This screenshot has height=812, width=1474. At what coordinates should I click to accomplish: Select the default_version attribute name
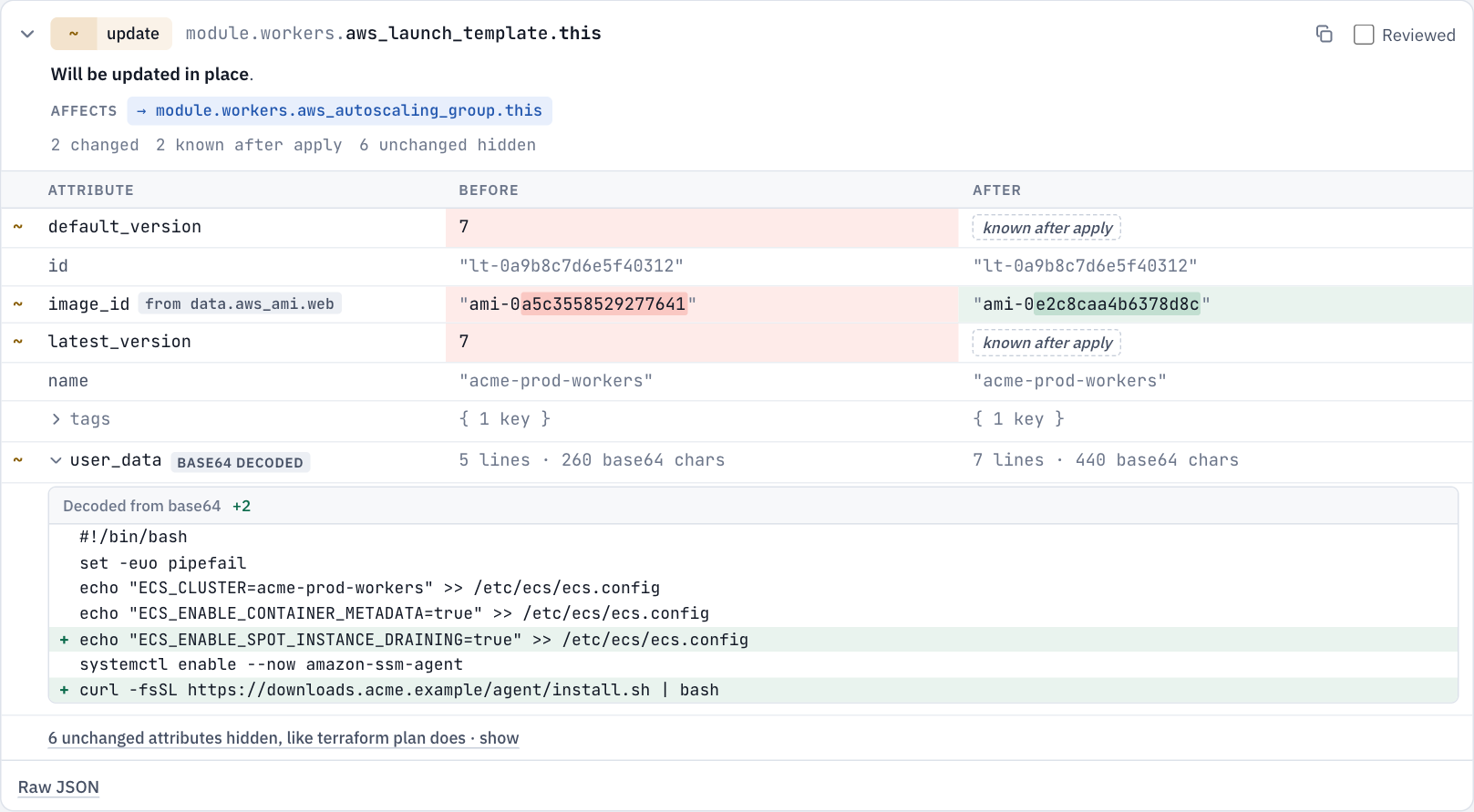point(125,227)
